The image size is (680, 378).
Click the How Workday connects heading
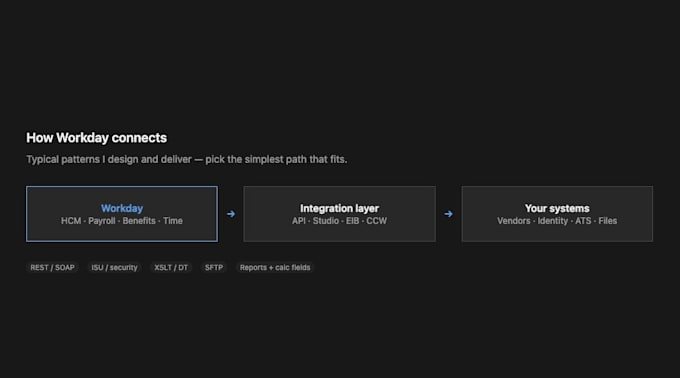pos(96,138)
